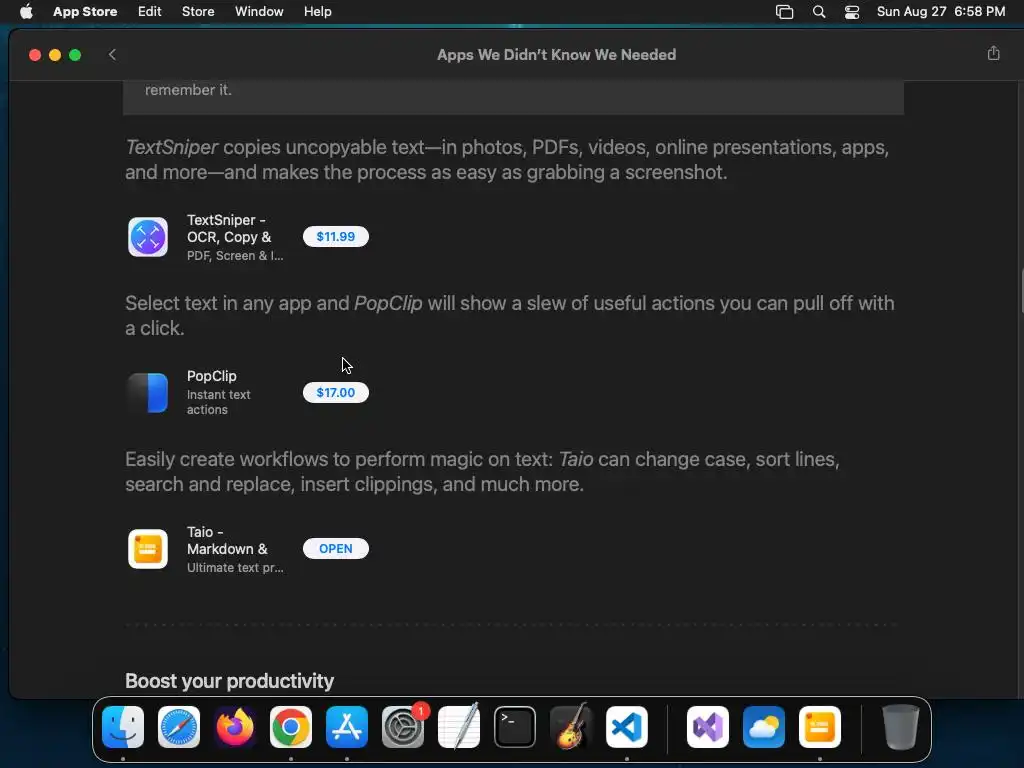Viewport: 1024px width, 768px height.
Task: Open the Apple menu
Action: [x=26, y=12]
